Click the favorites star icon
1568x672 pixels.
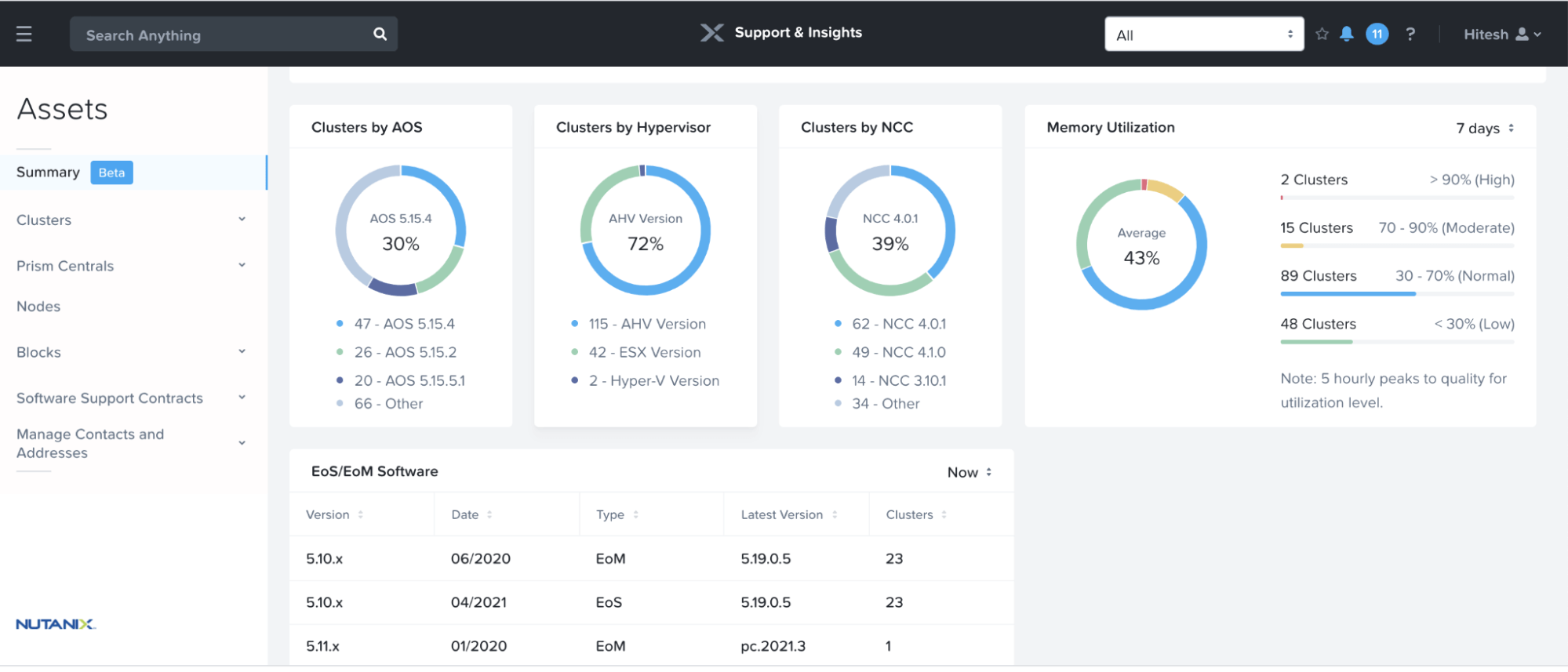(1322, 35)
